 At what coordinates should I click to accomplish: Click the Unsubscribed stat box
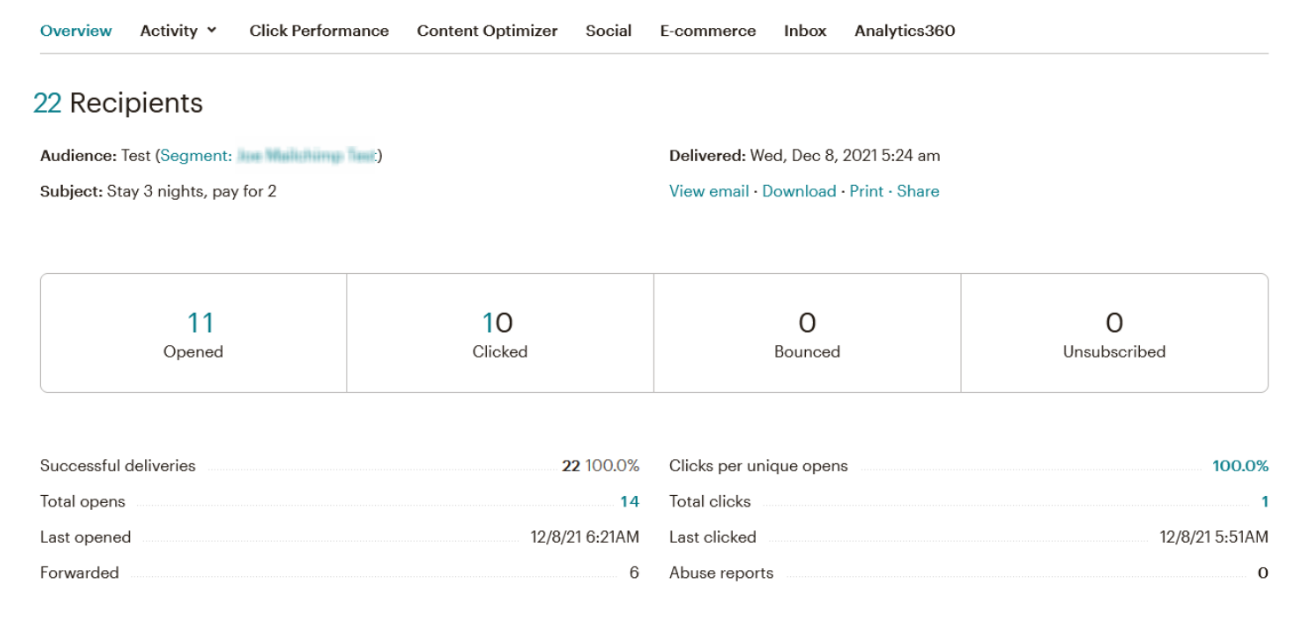pyautogui.click(x=1114, y=333)
